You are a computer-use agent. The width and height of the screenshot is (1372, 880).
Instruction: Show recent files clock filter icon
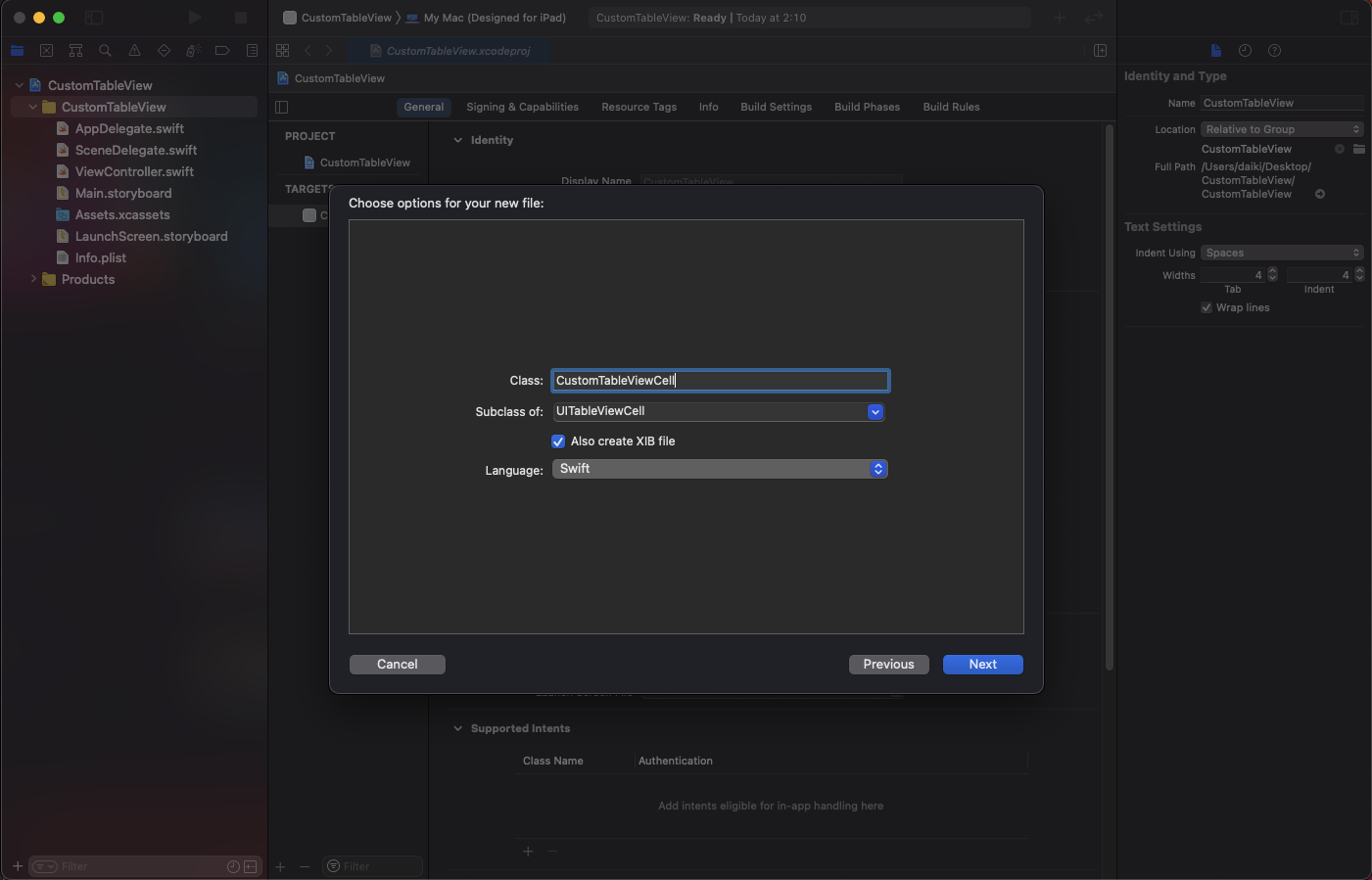tap(233, 866)
